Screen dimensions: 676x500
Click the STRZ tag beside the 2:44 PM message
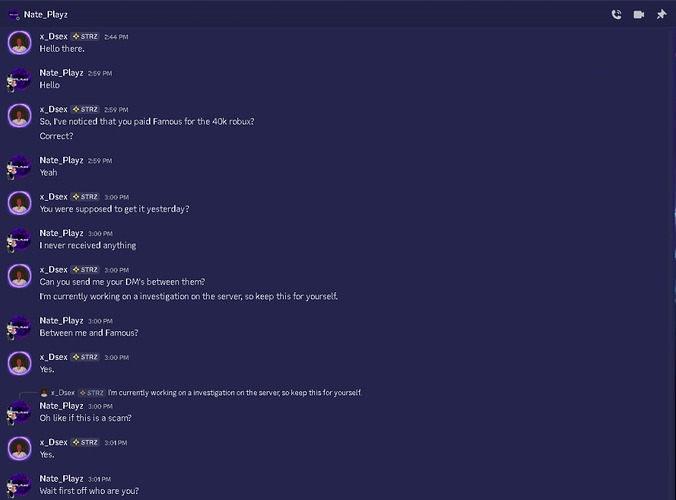point(85,36)
